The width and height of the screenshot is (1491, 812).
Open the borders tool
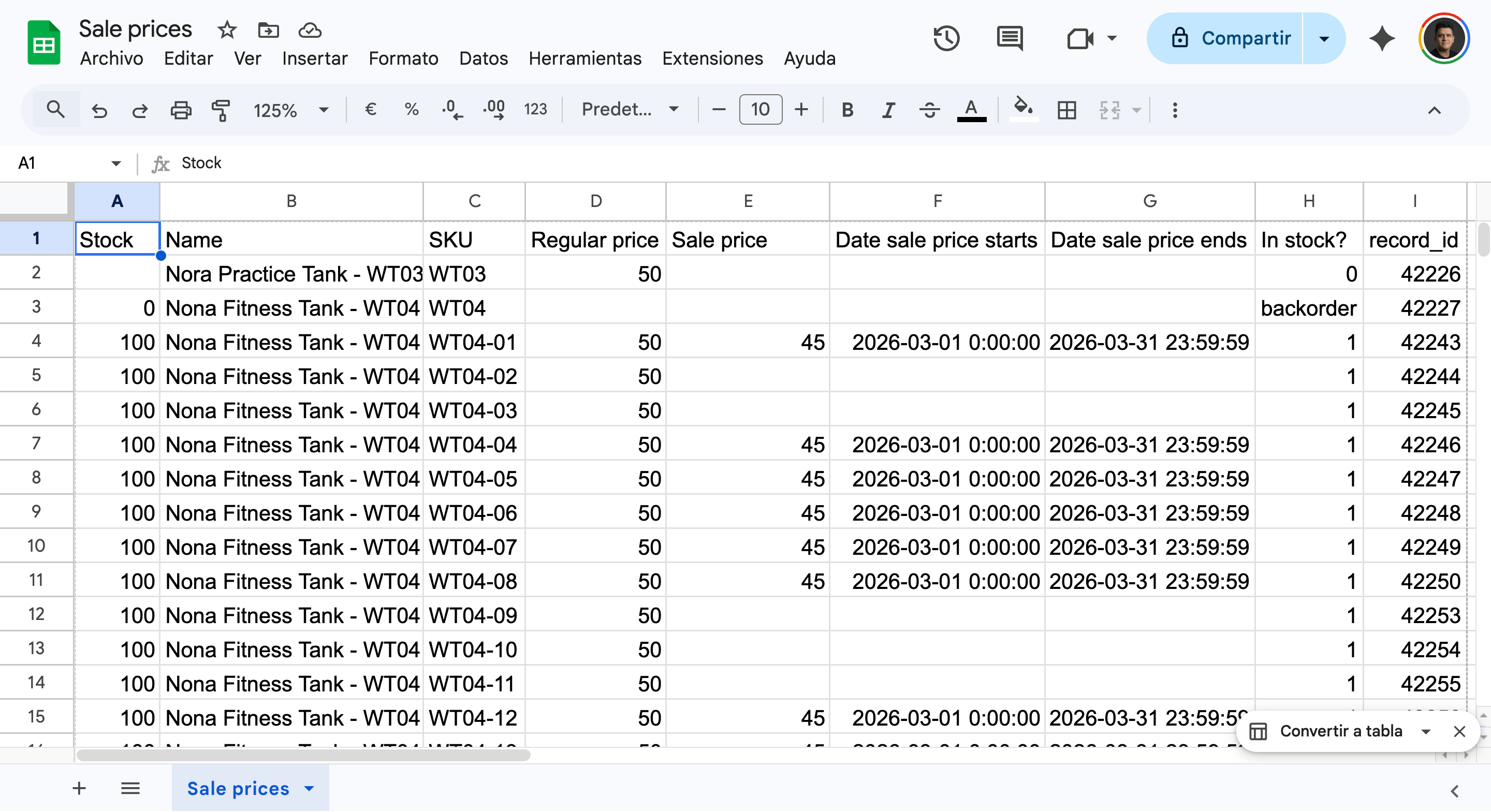pos(1066,110)
